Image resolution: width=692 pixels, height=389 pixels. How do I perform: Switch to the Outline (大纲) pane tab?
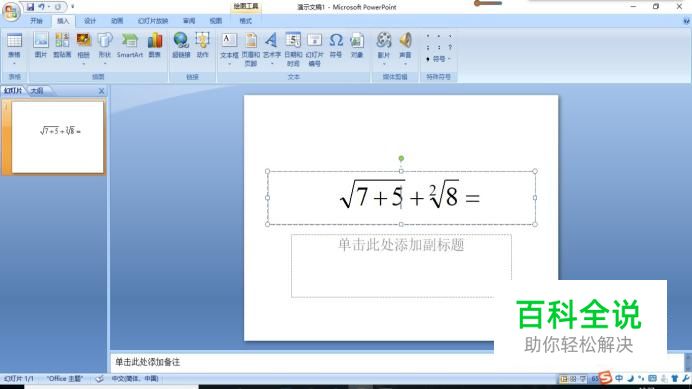point(37,91)
